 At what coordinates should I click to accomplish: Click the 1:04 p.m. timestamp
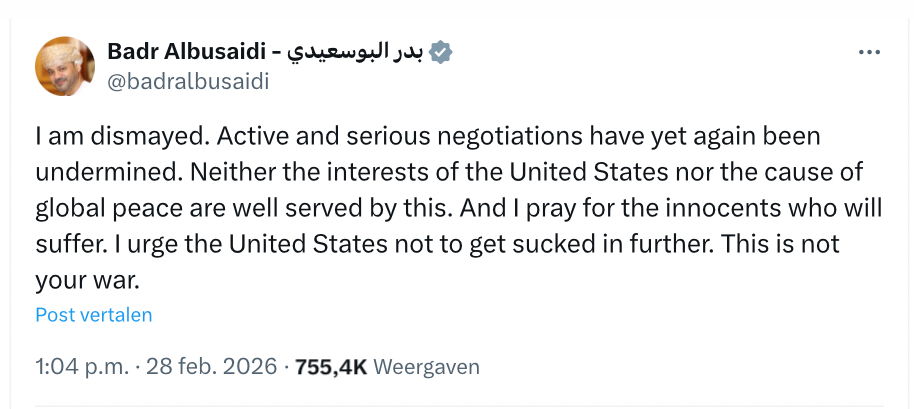point(81,367)
